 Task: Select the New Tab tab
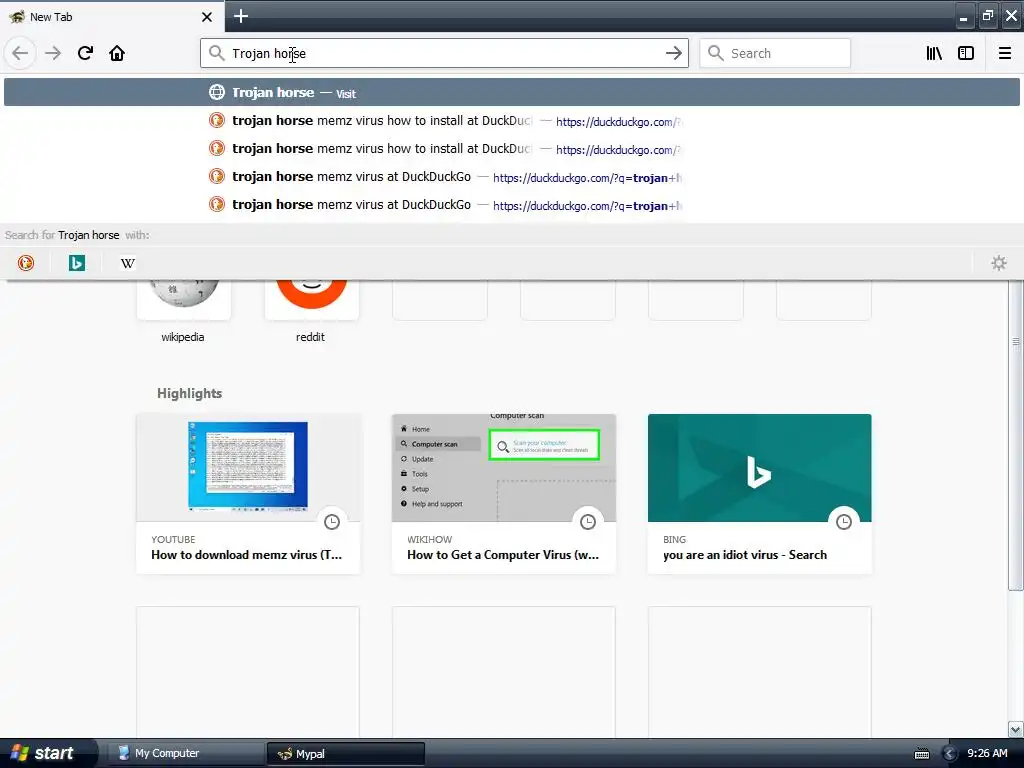[112, 16]
